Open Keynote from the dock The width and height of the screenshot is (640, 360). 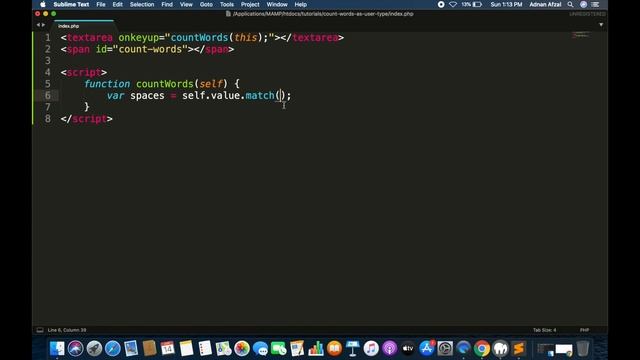353,349
